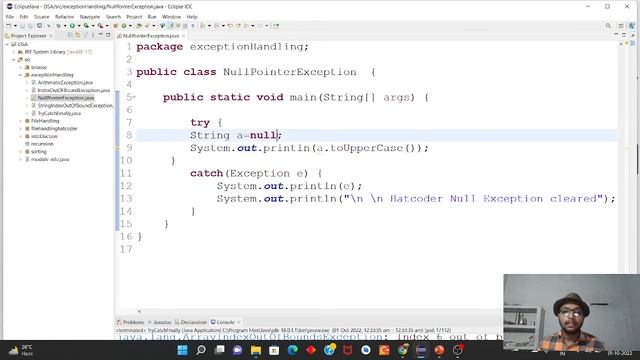The image size is (640, 360).
Task: Expand the FileHandling package
Action: [x=20, y=121]
